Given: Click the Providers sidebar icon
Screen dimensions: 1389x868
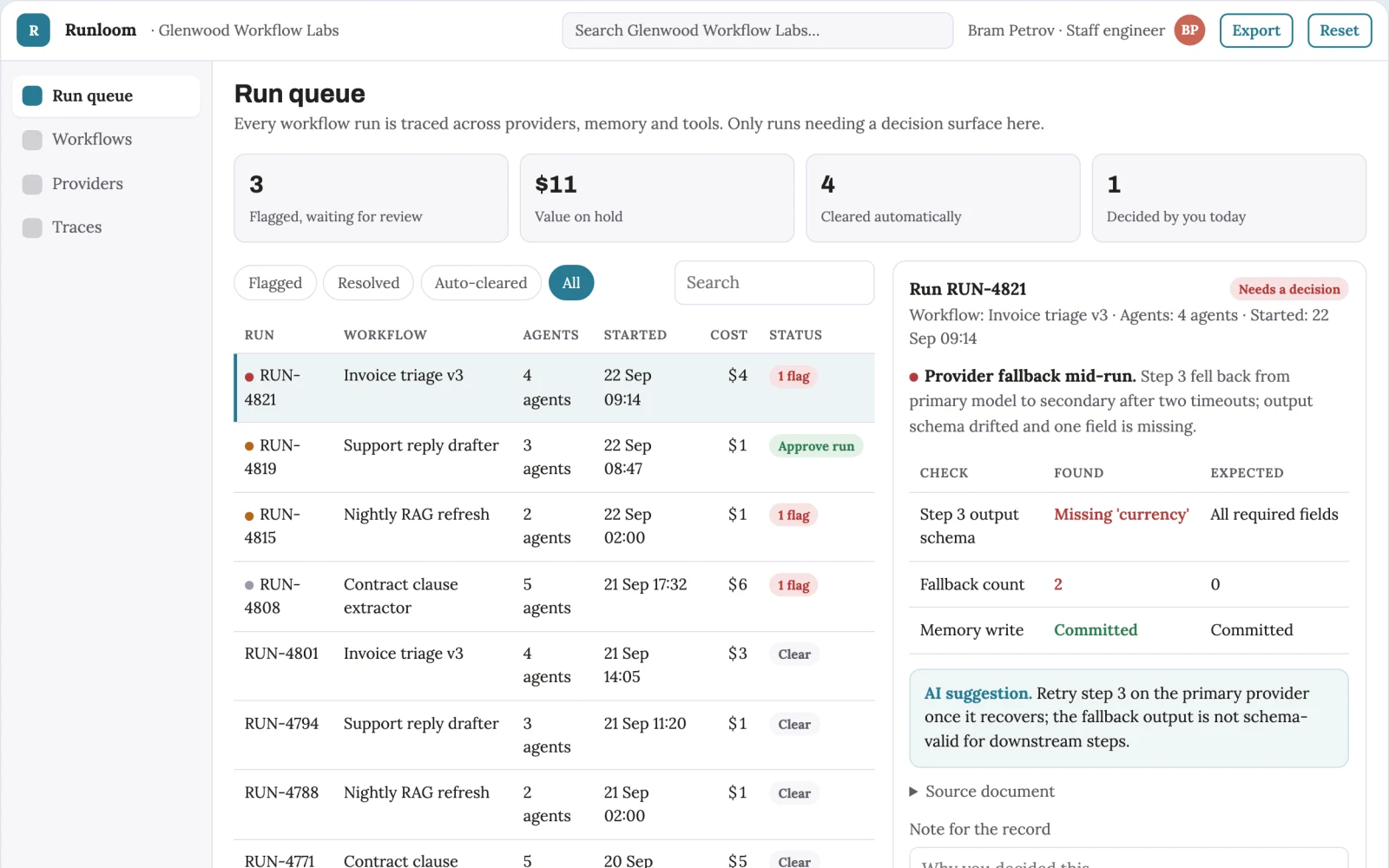Looking at the screenshot, I should 32,184.
